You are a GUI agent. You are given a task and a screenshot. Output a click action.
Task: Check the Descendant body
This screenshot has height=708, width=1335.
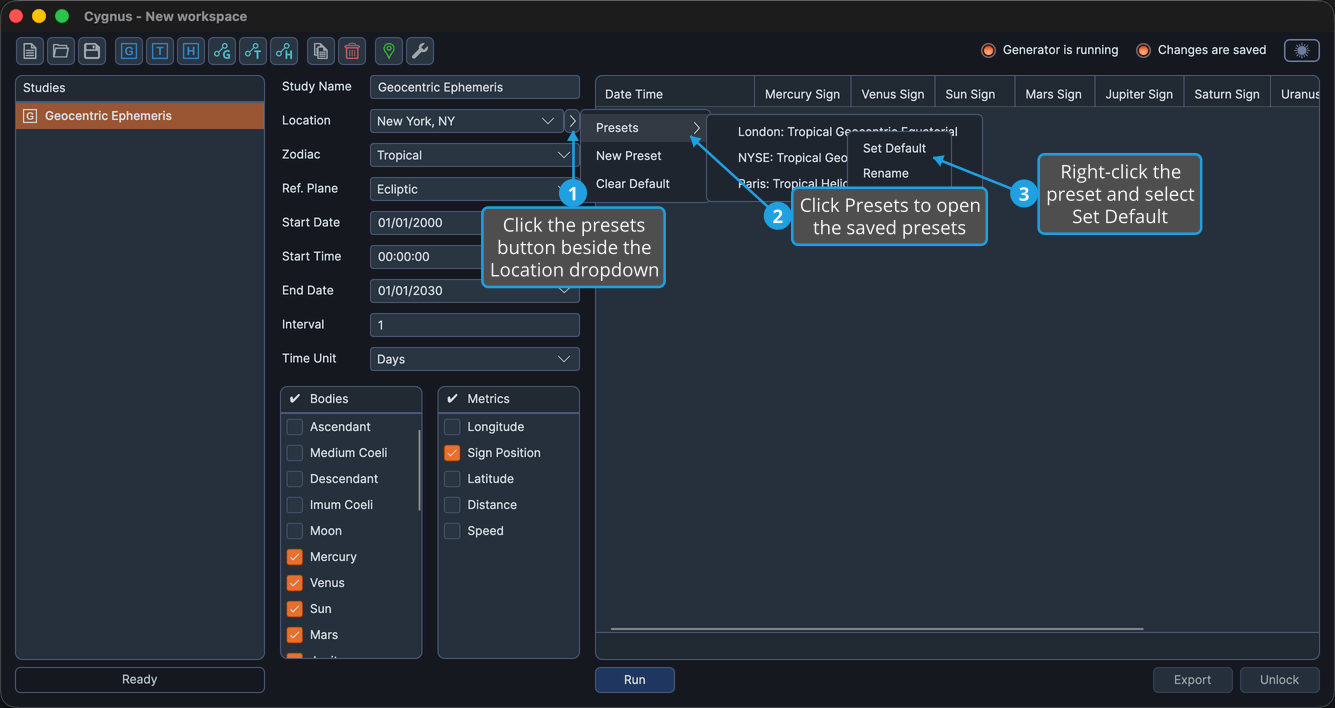click(295, 479)
